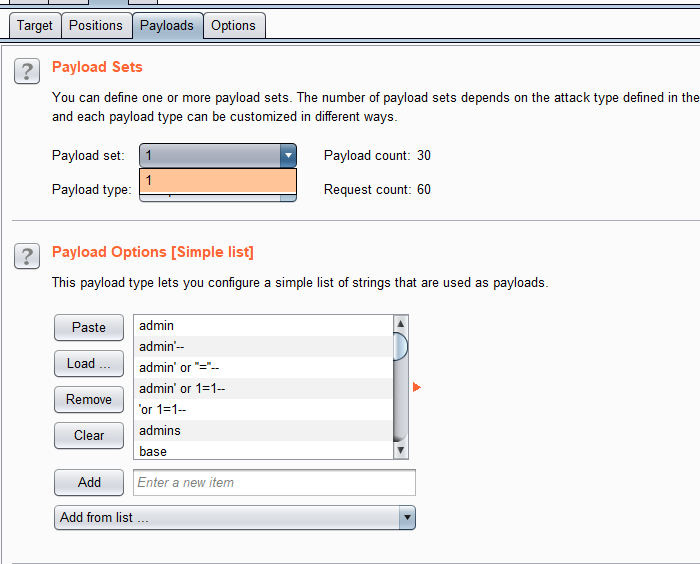Select the 'base' payload row
This screenshot has height=564, width=700.
(x=263, y=450)
